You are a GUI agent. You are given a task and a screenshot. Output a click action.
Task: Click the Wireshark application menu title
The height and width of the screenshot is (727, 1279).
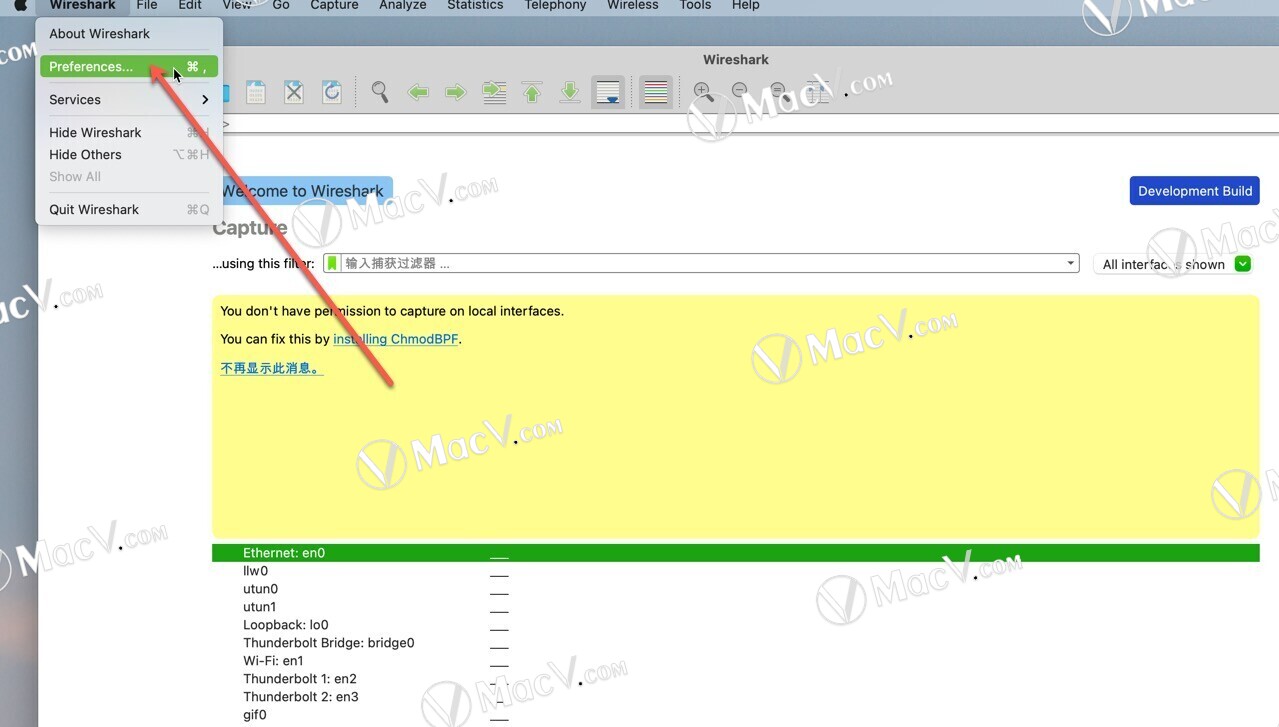coord(83,5)
